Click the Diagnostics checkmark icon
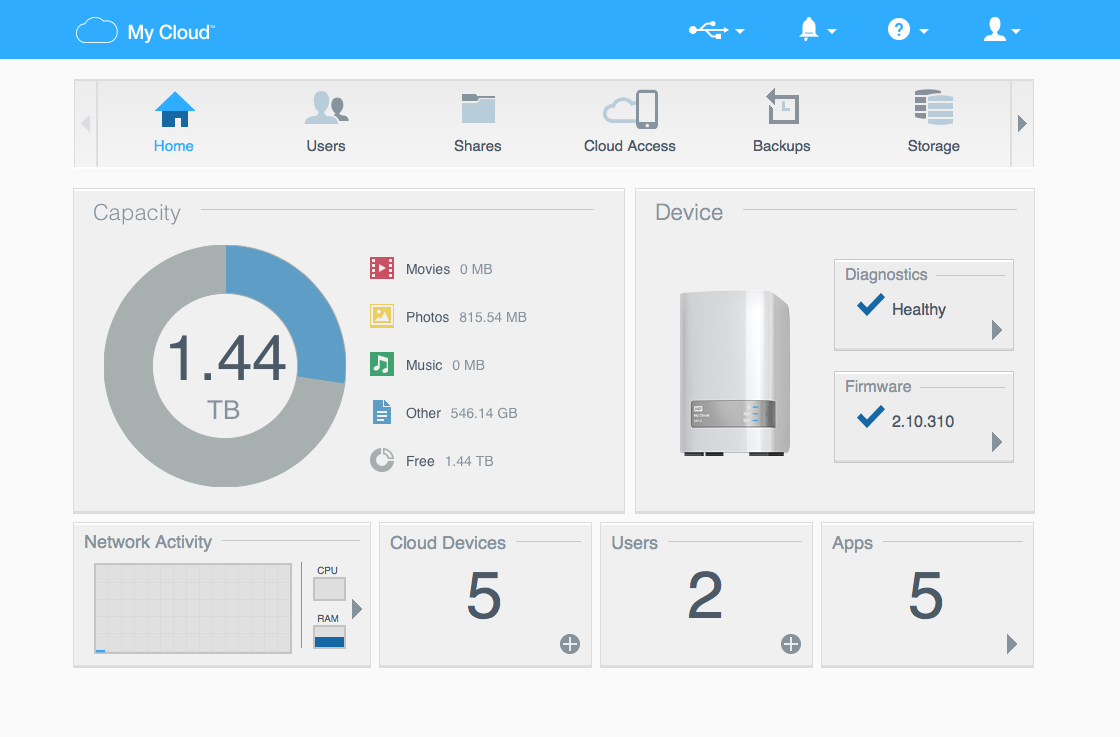This screenshot has width=1120, height=737. coord(871,305)
